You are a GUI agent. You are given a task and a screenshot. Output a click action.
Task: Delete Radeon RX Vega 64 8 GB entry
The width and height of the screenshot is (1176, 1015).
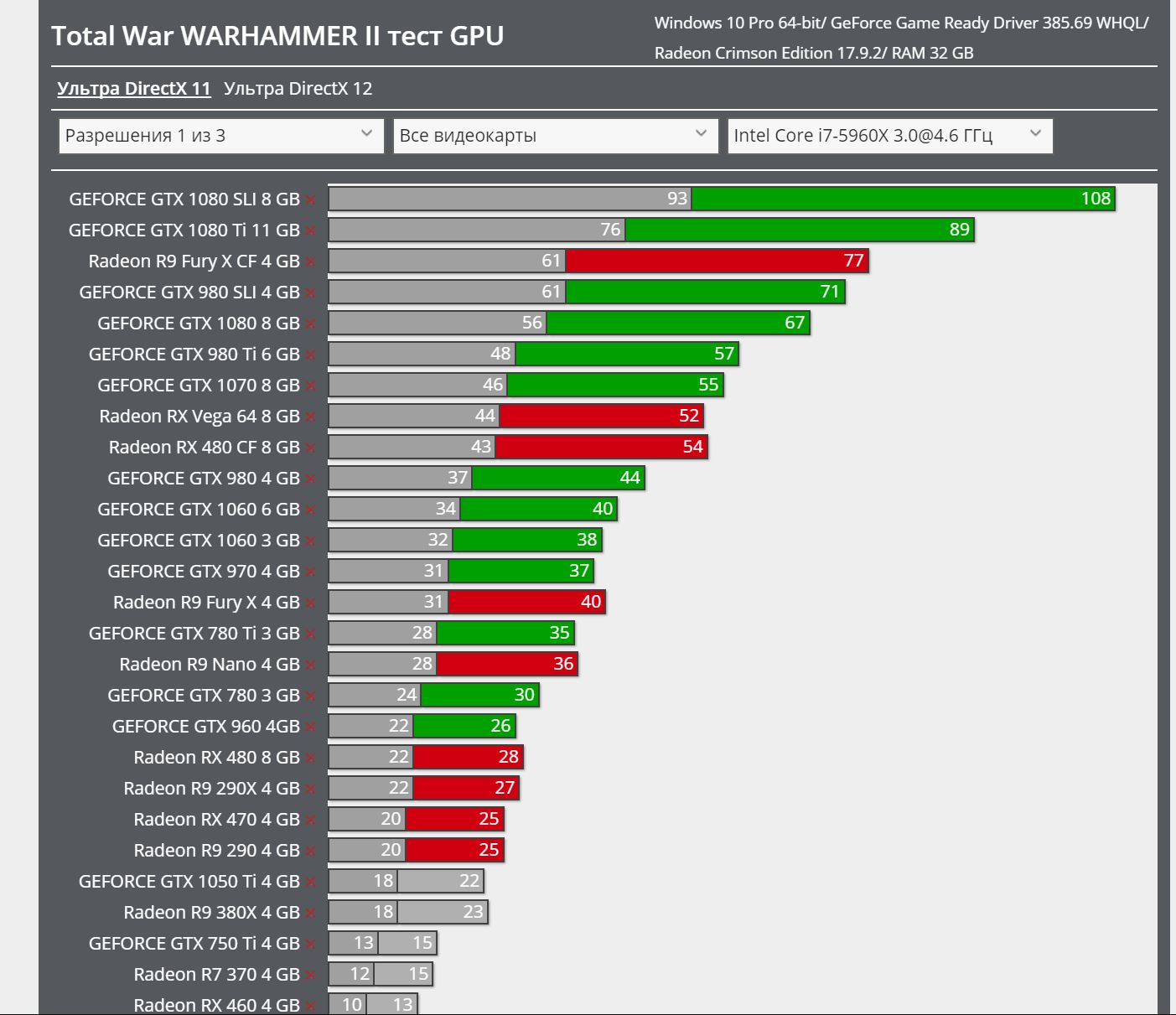pos(311,417)
